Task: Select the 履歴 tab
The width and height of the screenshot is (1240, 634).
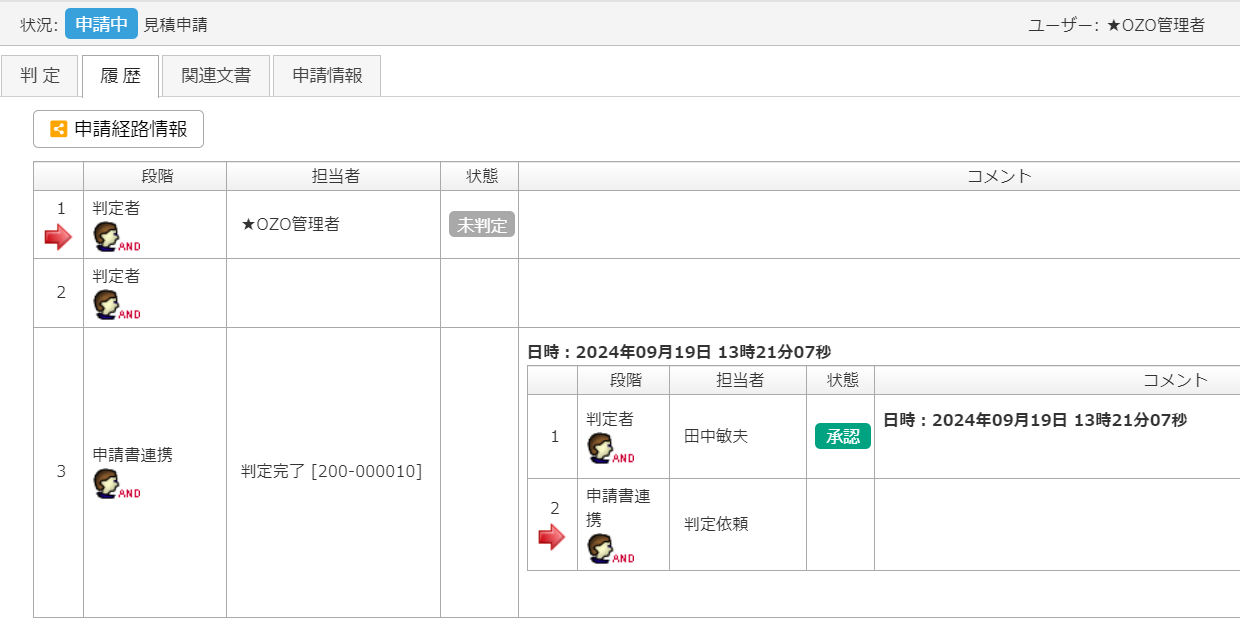Action: 121,76
